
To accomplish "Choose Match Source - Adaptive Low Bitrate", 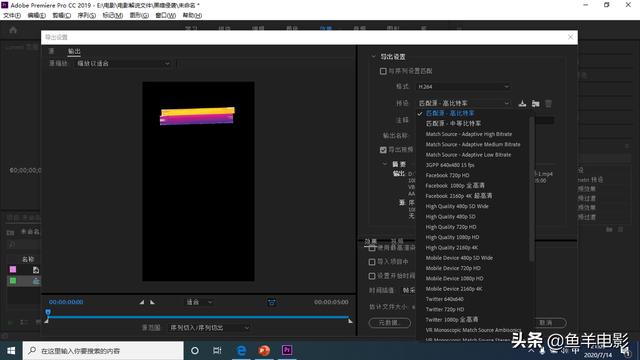I will (468, 155).
